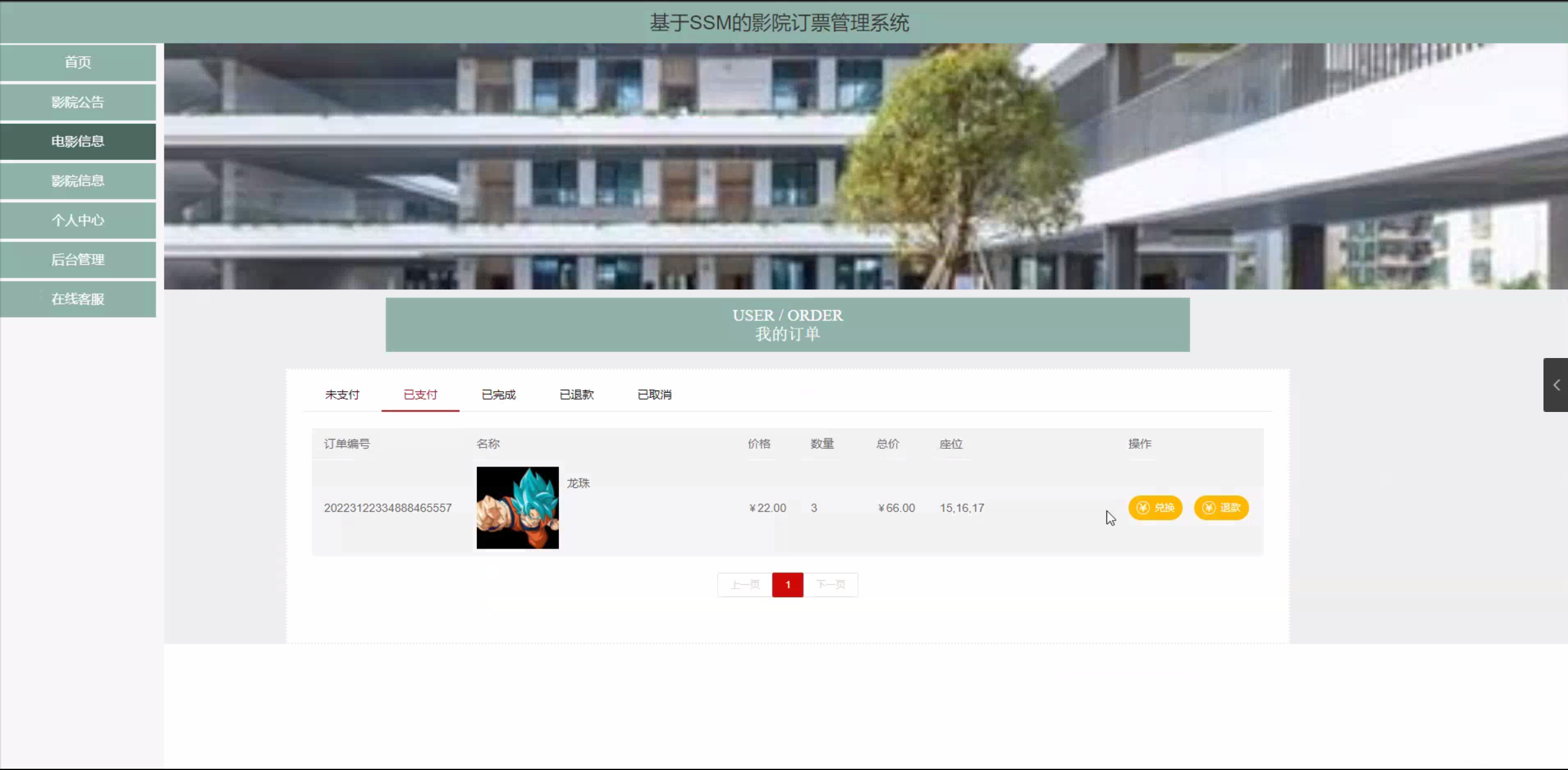Open the 已完成 orders tab
Image resolution: width=1568 pixels, height=770 pixels.
[x=498, y=395]
